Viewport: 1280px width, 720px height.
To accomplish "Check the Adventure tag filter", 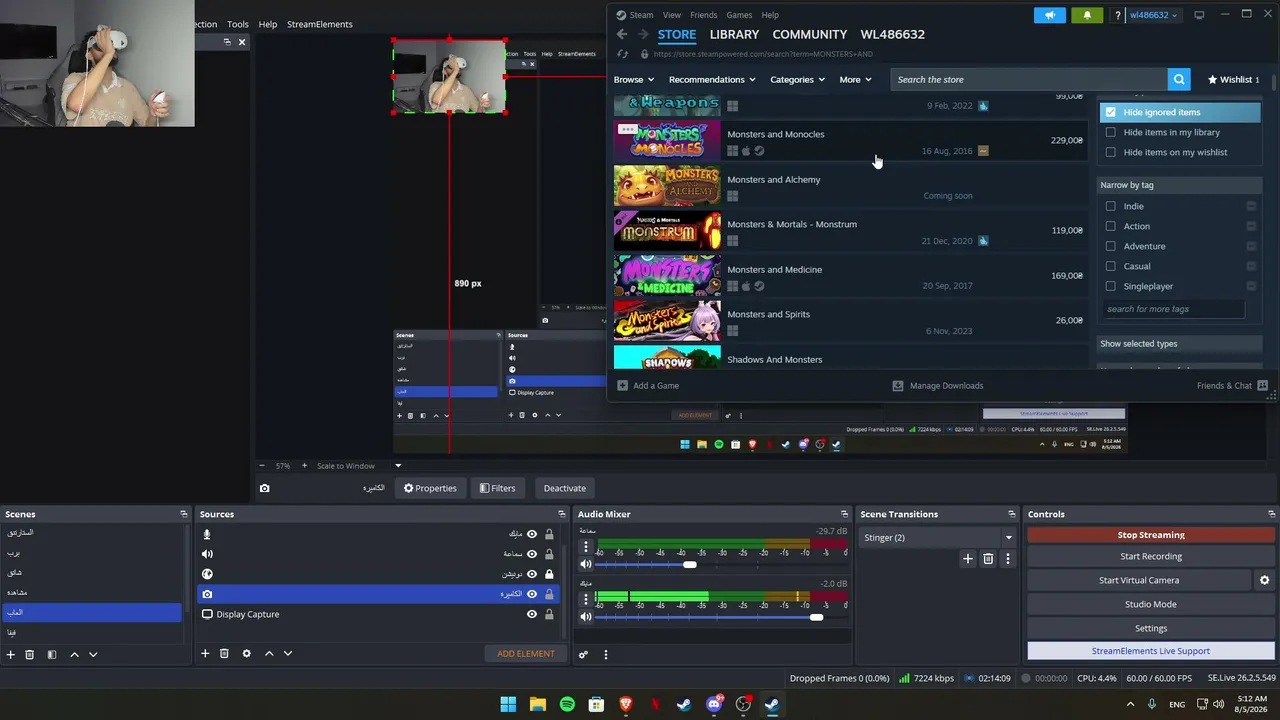I will [x=1110, y=246].
